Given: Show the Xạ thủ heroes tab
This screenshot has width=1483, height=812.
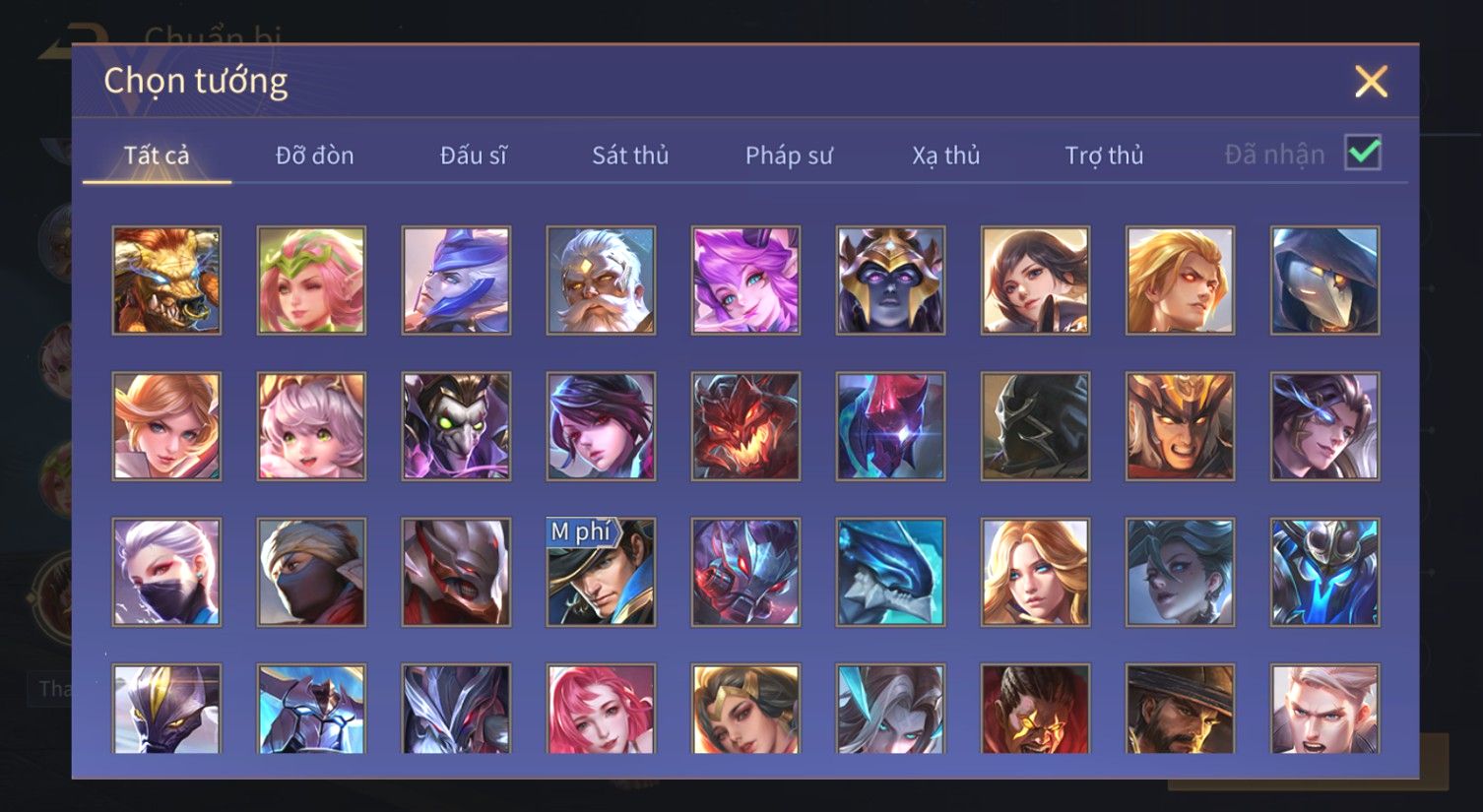Looking at the screenshot, I should pos(945,156).
